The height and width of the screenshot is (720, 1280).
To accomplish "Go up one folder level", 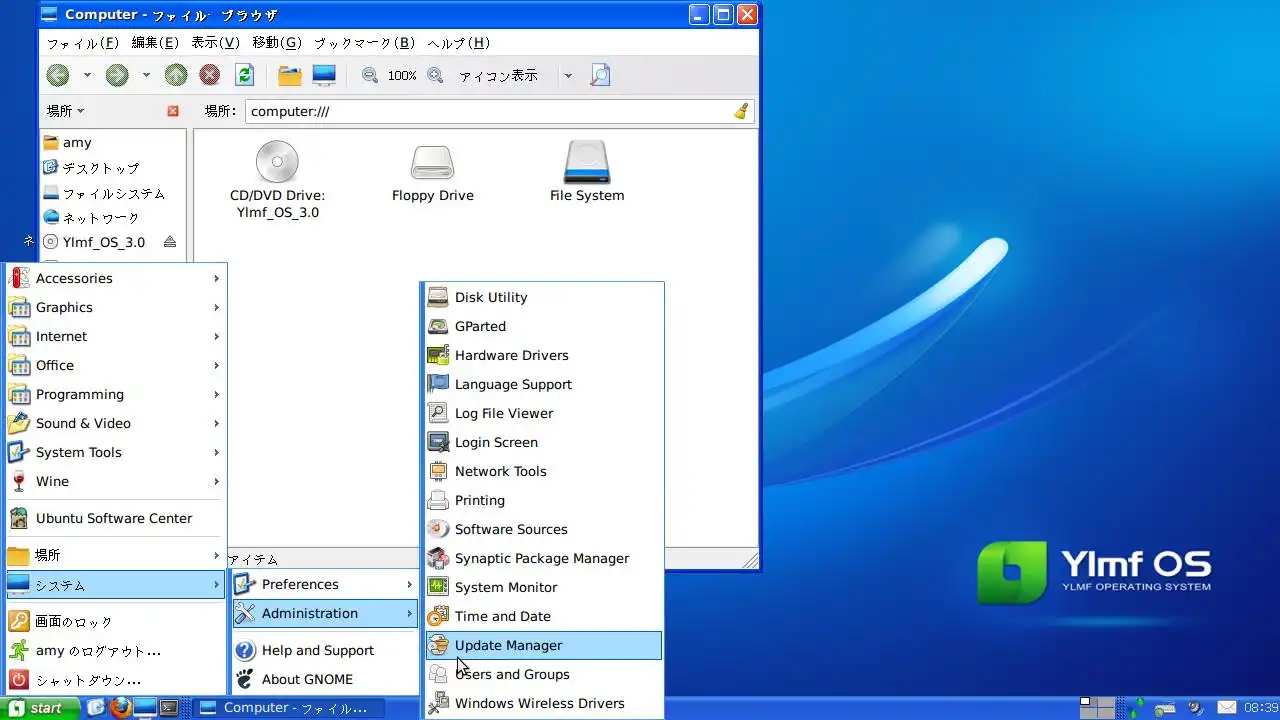I will click(x=176, y=75).
